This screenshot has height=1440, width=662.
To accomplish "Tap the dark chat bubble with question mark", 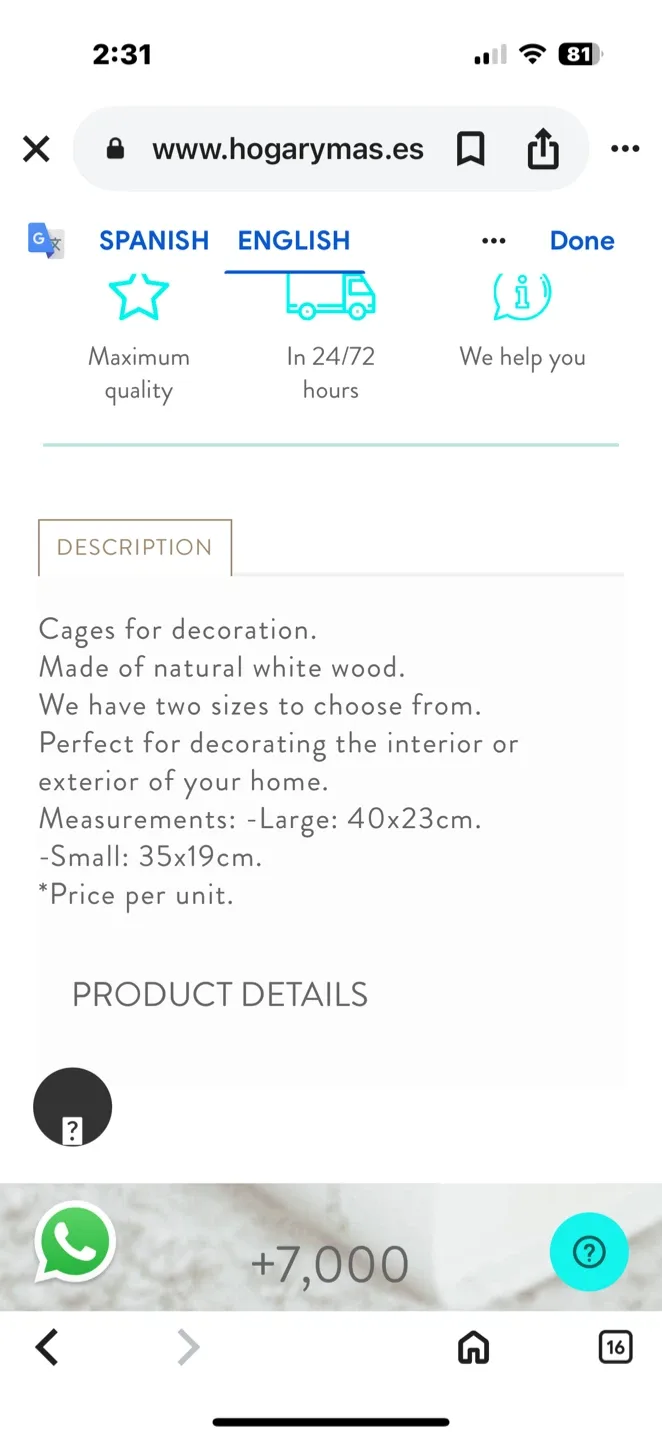I will point(72,1107).
